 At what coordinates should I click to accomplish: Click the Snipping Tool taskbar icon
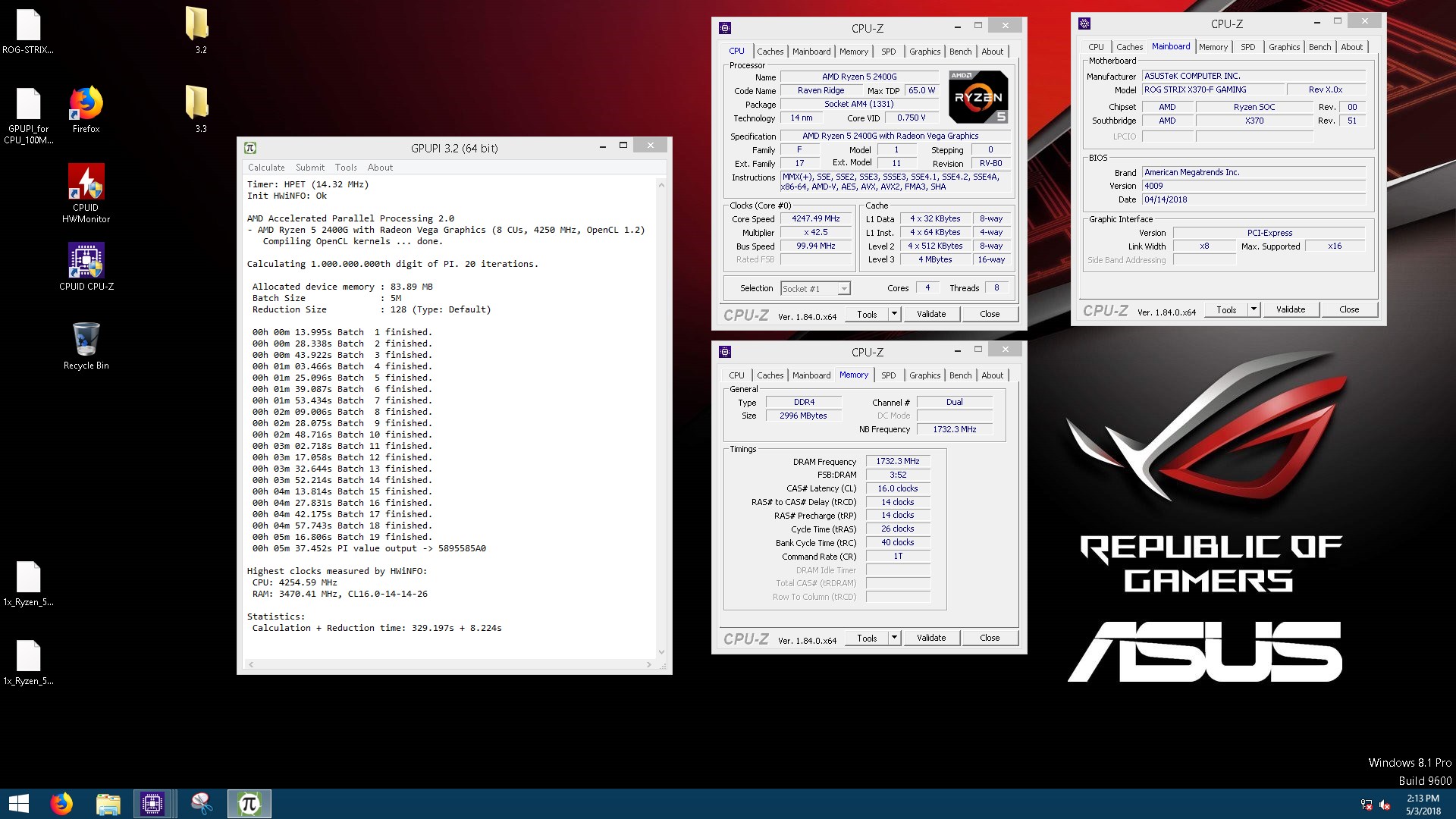(202, 804)
